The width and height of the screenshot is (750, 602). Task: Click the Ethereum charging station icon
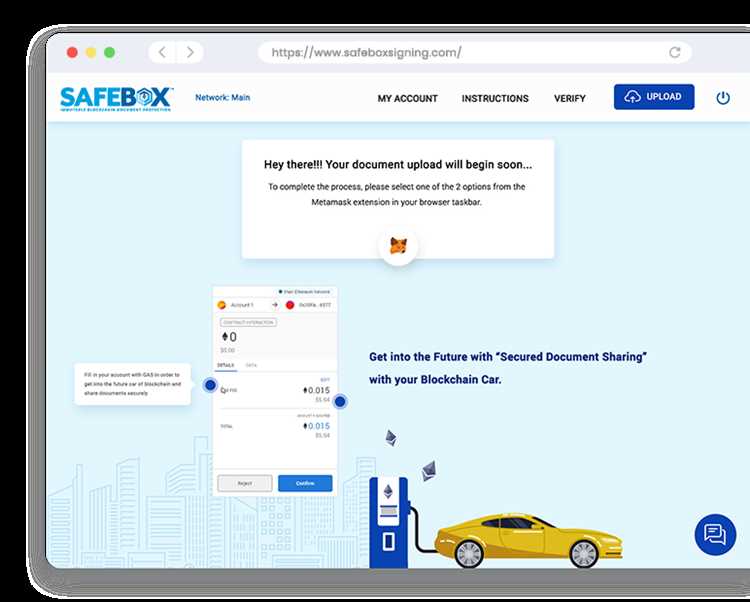[x=389, y=521]
